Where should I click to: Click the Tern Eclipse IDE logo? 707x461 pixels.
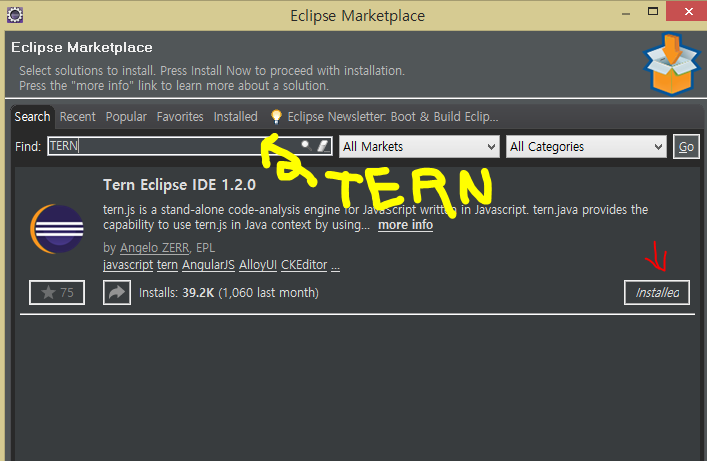(57, 229)
